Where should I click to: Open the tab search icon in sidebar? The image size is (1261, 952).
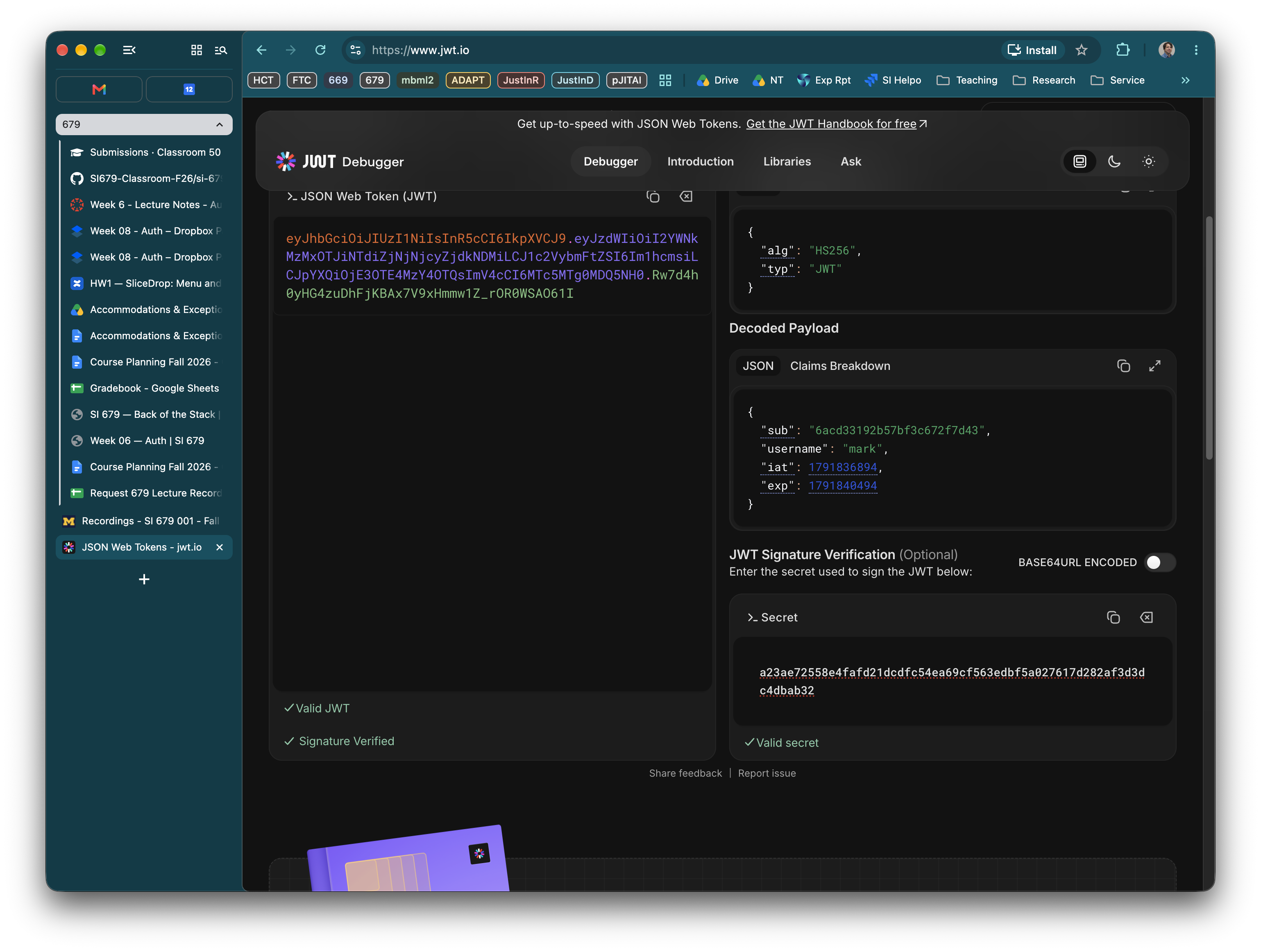(x=221, y=50)
